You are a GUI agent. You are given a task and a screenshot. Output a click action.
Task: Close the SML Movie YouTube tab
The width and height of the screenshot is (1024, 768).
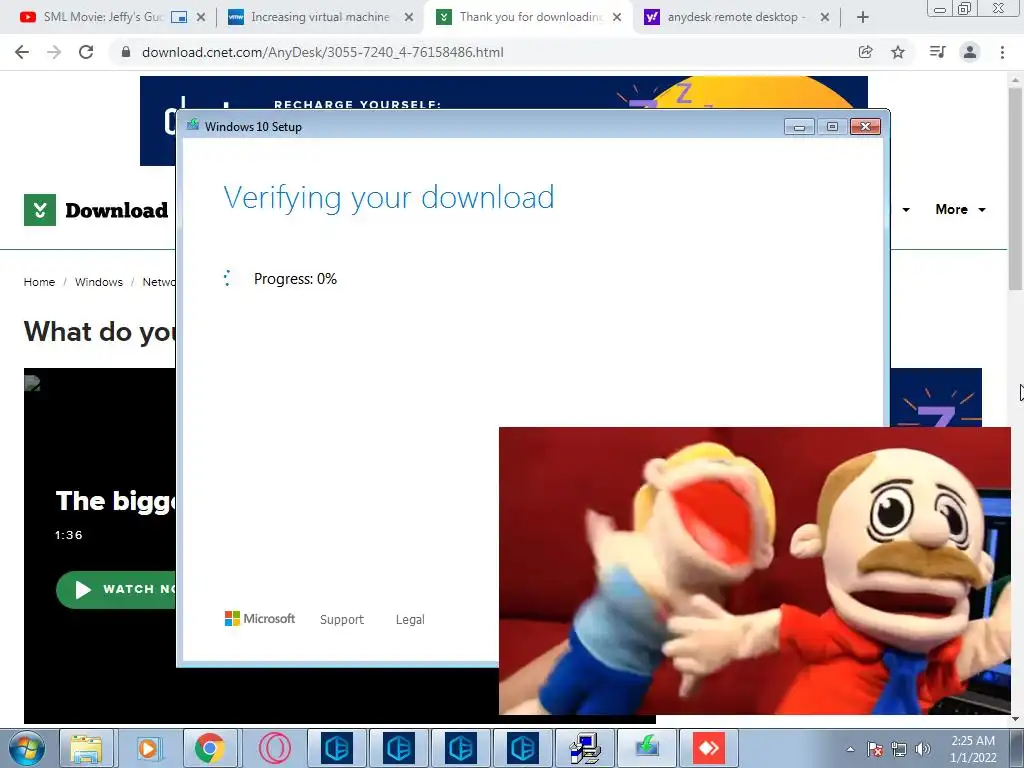tap(200, 18)
